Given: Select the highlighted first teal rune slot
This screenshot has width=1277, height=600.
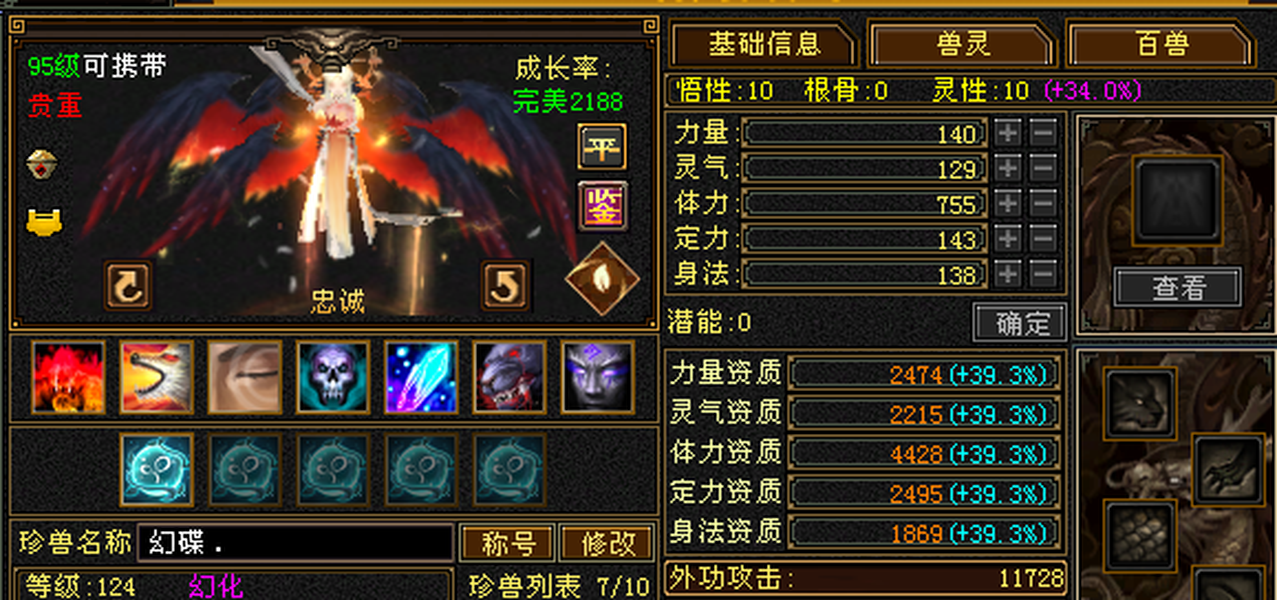Looking at the screenshot, I should coord(157,469).
